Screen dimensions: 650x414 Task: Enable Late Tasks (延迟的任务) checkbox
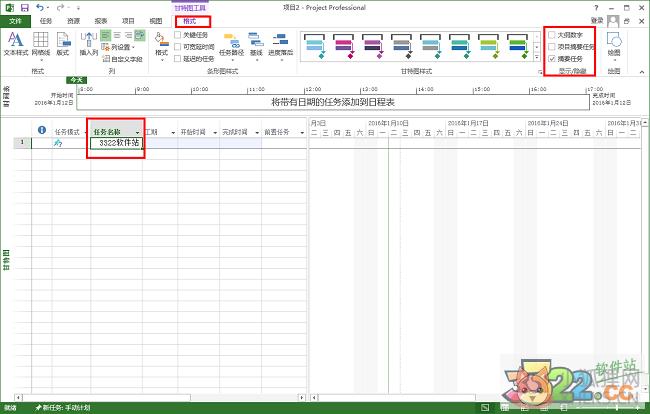(x=178, y=59)
